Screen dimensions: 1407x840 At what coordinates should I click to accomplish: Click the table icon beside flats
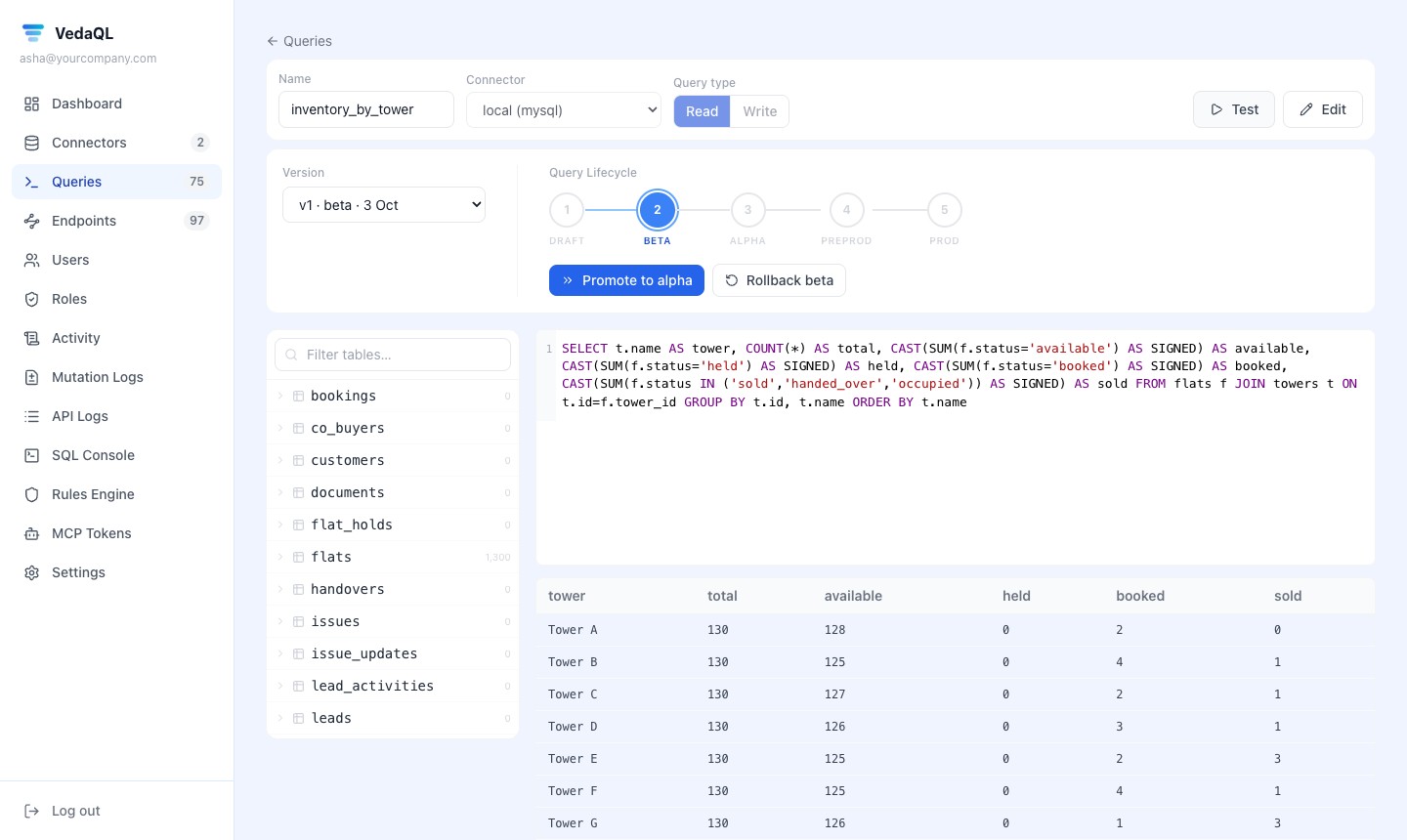coord(298,557)
